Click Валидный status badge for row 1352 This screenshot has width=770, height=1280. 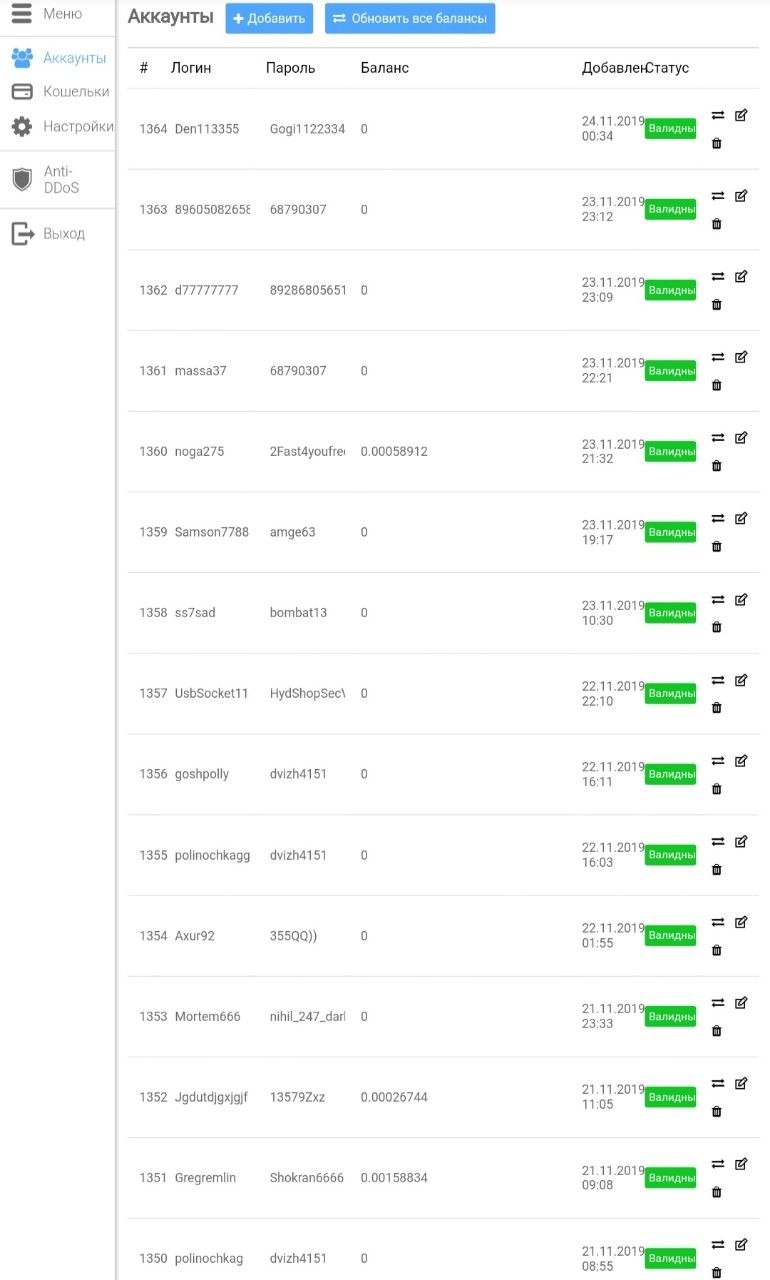point(670,1097)
